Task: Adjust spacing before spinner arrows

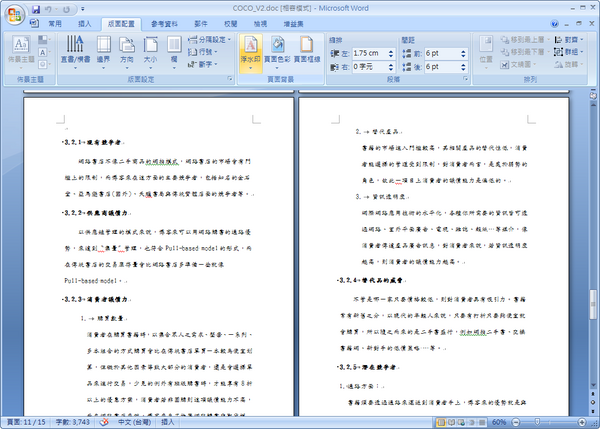Action: tap(463, 53)
